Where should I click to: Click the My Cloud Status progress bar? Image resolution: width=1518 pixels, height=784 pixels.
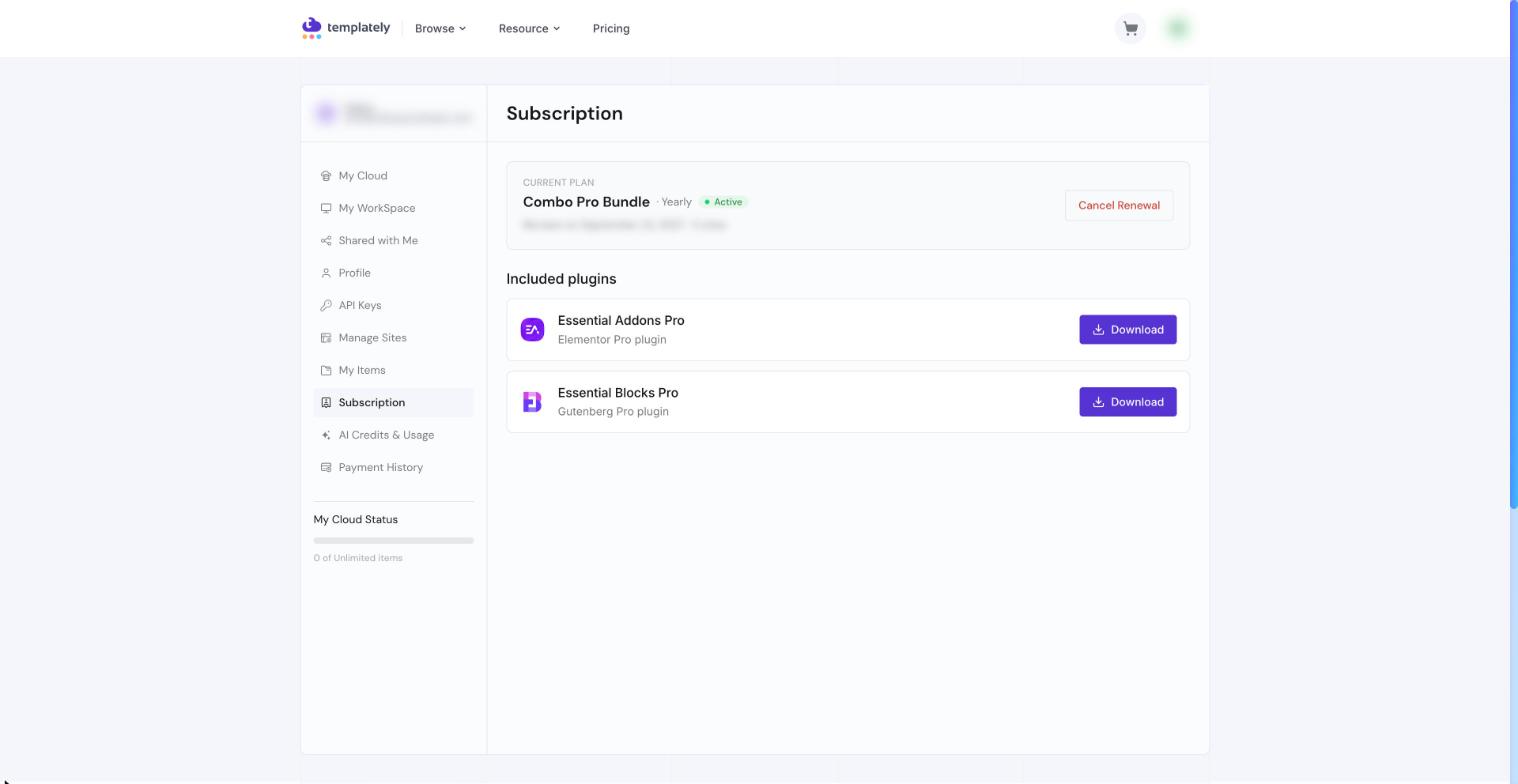[x=393, y=541]
